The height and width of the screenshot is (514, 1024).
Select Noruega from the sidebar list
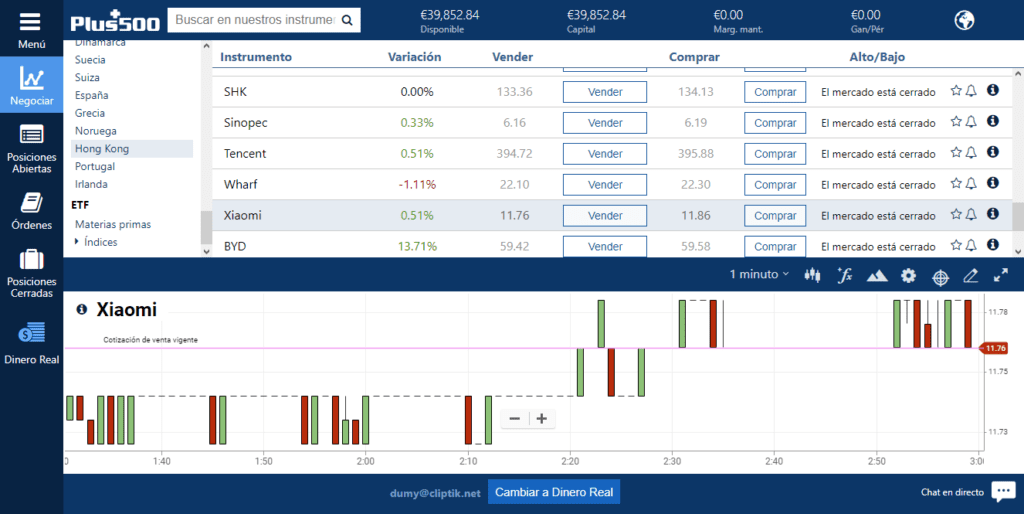[x=95, y=131]
